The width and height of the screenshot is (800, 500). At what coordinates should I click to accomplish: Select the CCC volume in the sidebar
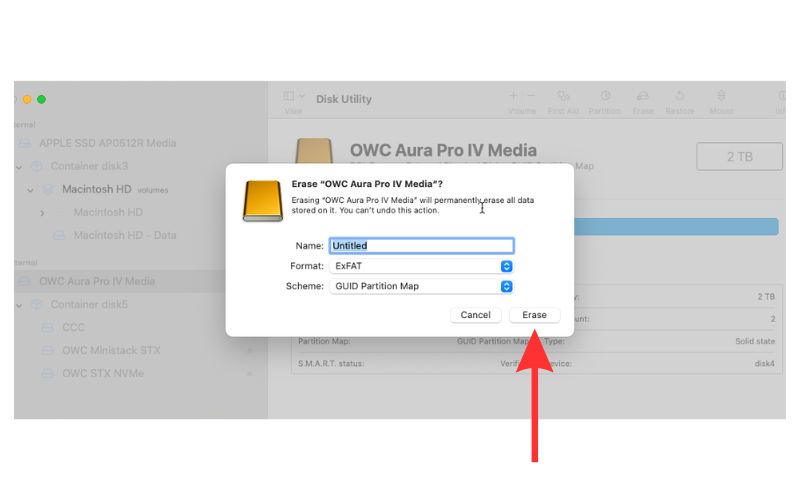[x=73, y=328]
